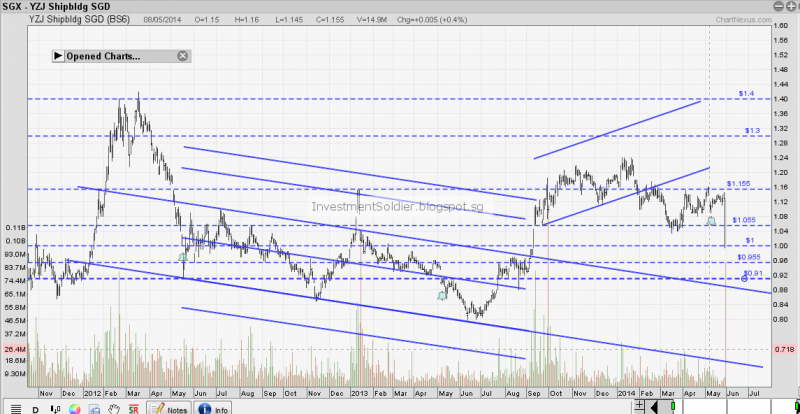The image size is (800, 414).
Task: Click the red 0.718 indicator value label
Action: [x=785, y=348]
